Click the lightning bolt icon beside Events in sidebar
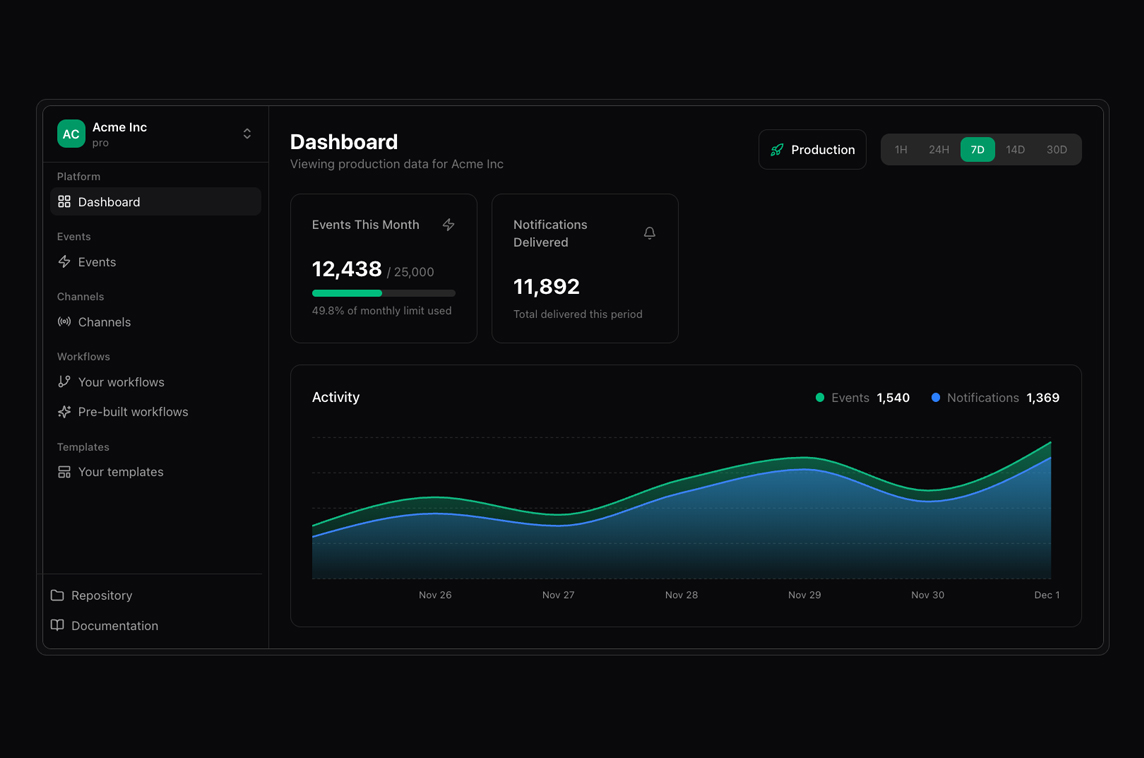This screenshot has height=758, width=1144. point(64,262)
